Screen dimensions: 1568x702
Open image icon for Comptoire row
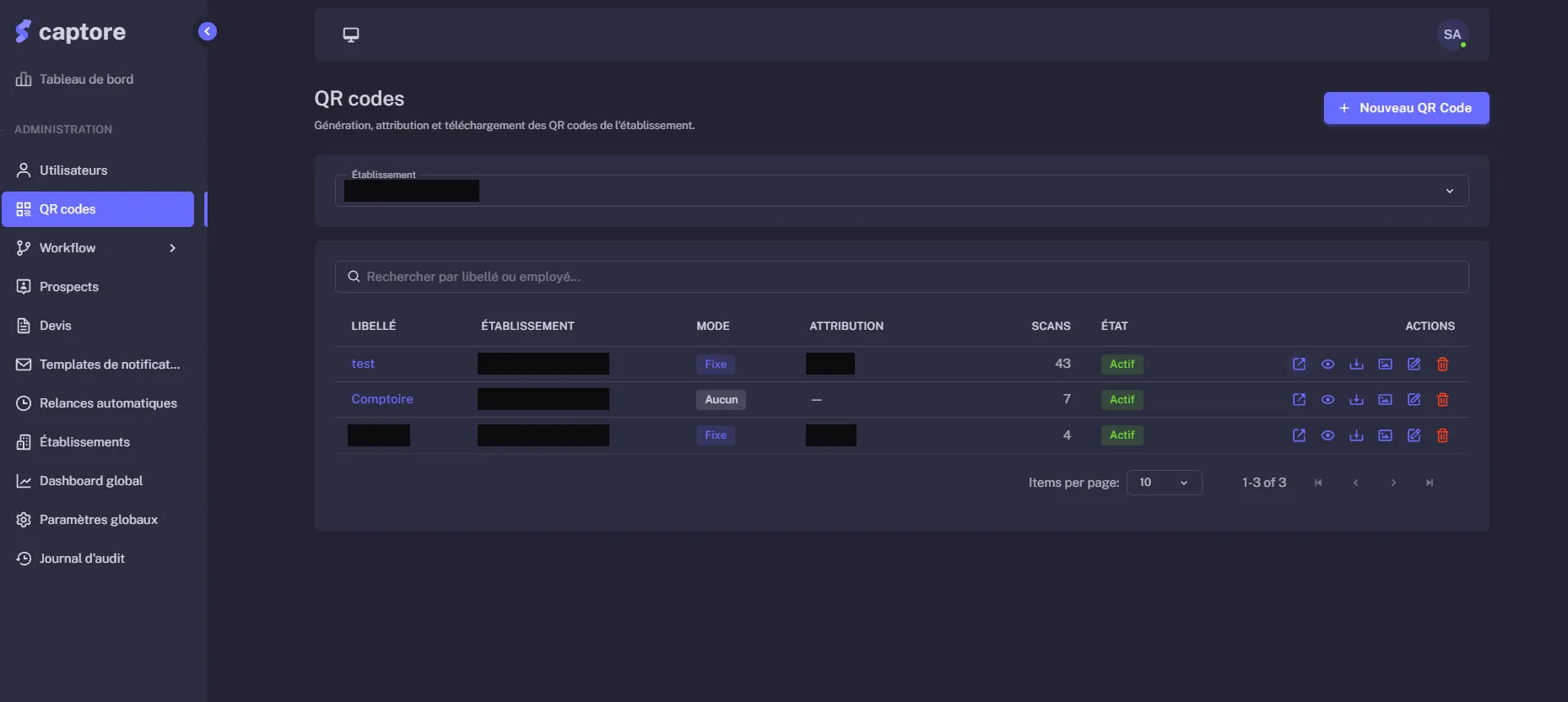1385,399
